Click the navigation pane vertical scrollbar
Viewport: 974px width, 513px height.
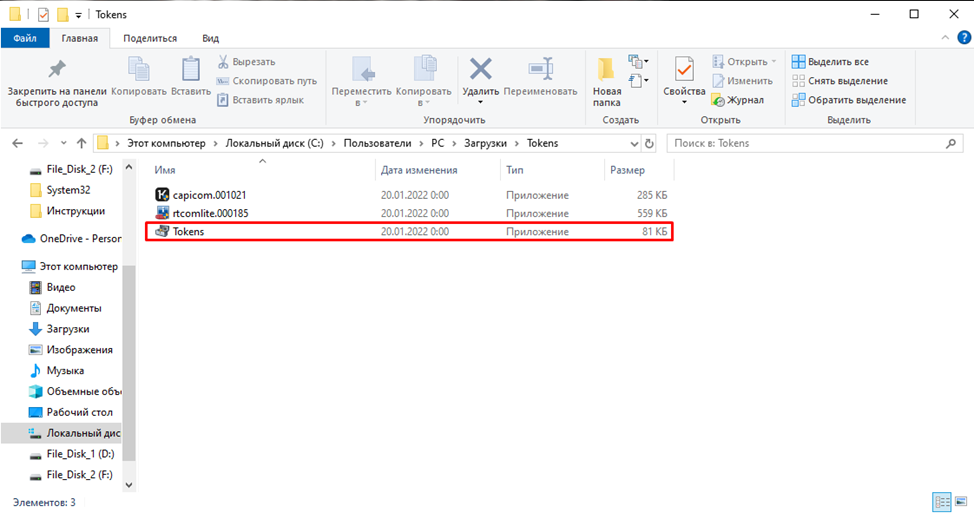[x=129, y=363]
